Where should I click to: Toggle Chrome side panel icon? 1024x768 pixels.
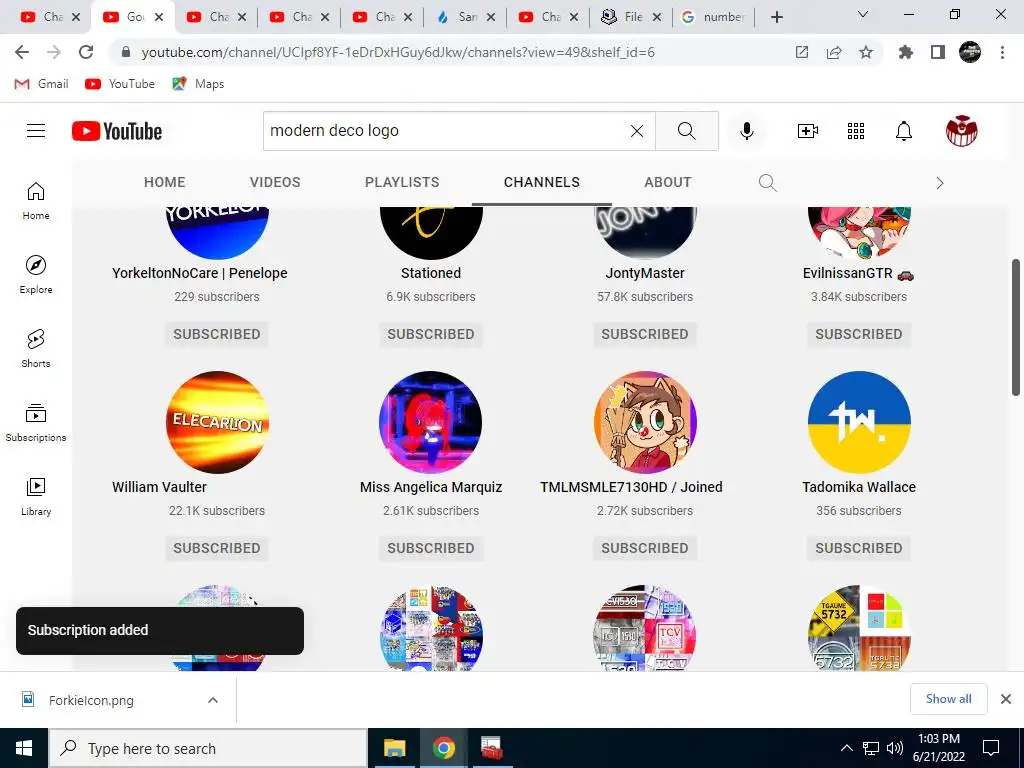pos(938,52)
